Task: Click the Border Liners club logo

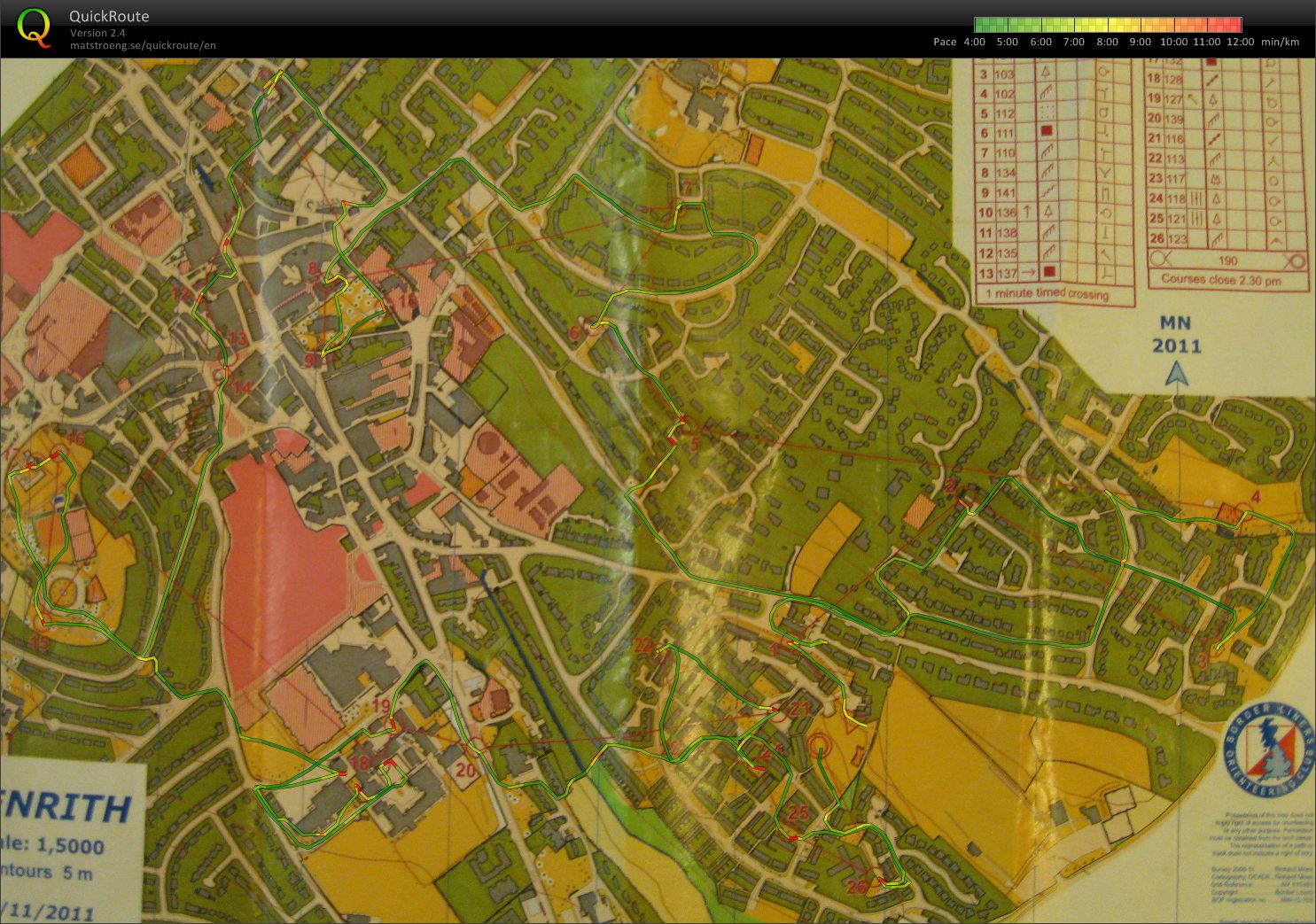Action: (x=1269, y=749)
